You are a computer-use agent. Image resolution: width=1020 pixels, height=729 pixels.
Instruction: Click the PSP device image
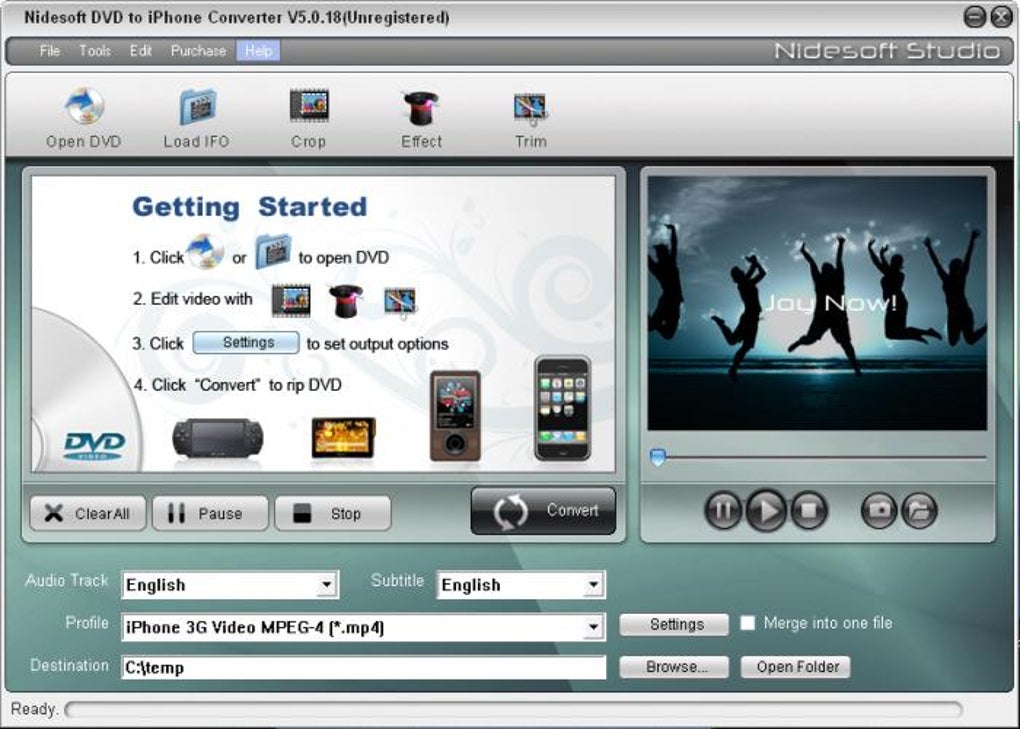point(218,439)
